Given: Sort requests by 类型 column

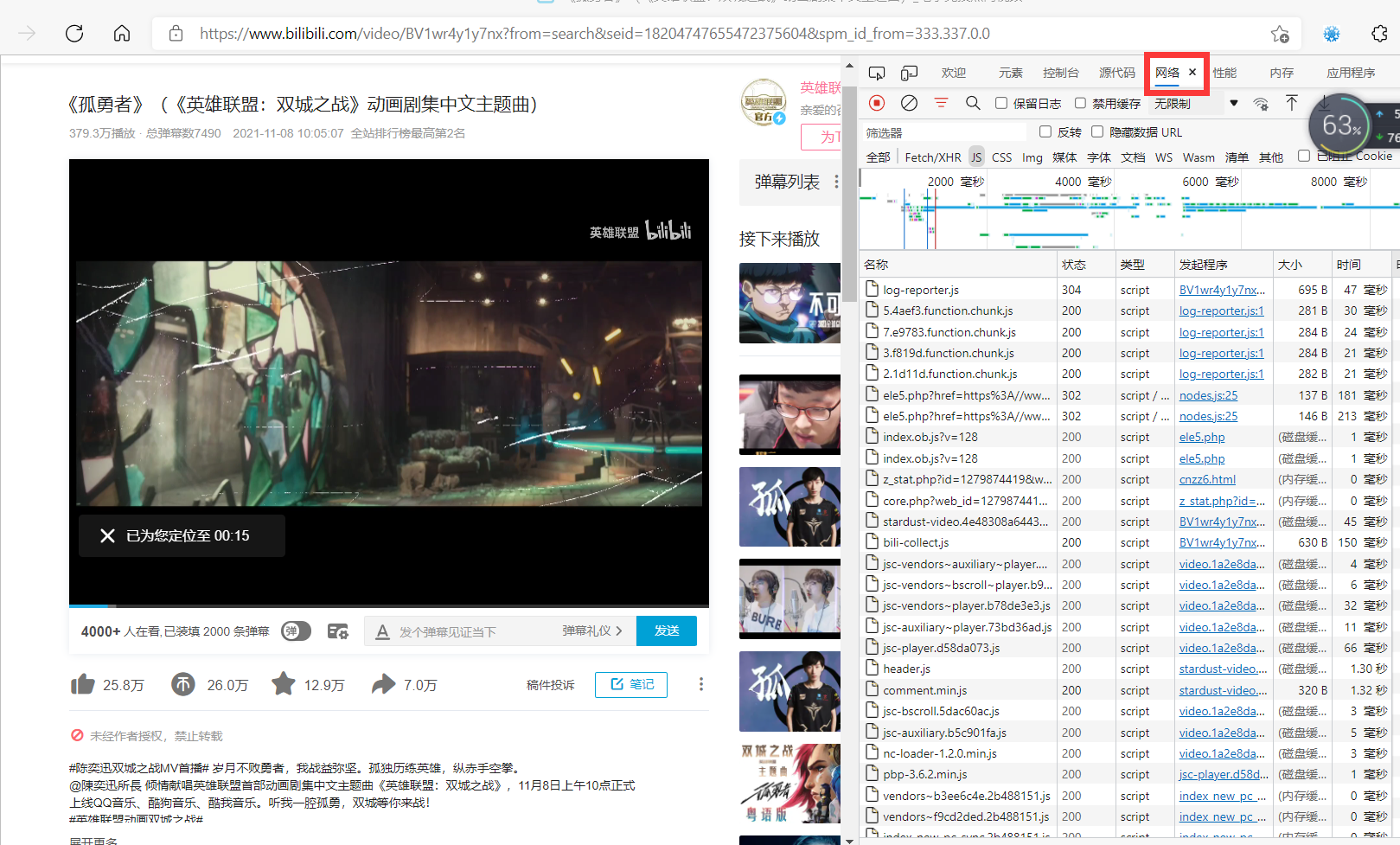Looking at the screenshot, I should pos(1144,265).
